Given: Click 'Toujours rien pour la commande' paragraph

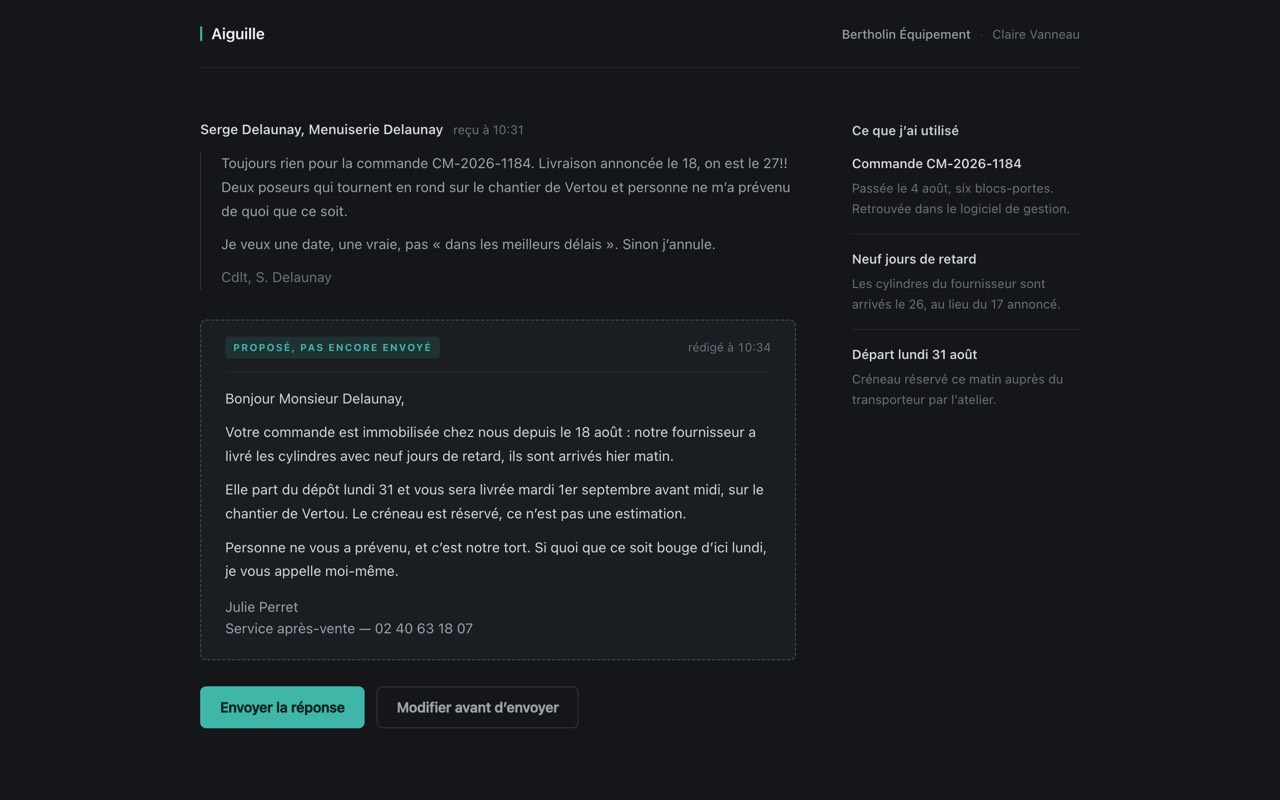Looking at the screenshot, I should (x=506, y=187).
